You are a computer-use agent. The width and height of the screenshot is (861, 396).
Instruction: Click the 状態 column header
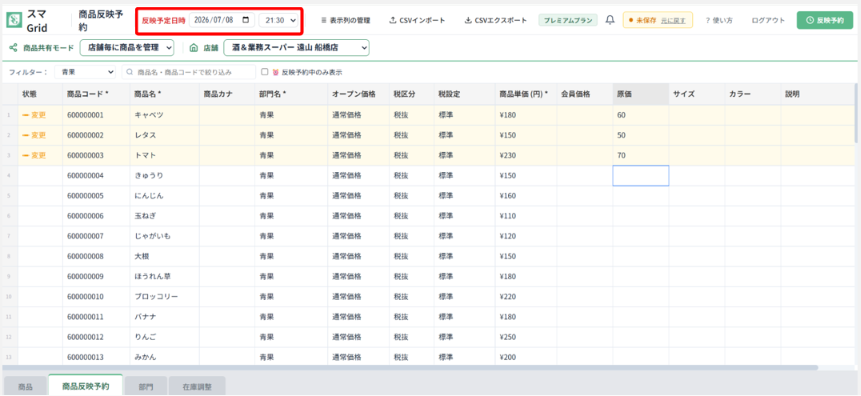click(40, 94)
